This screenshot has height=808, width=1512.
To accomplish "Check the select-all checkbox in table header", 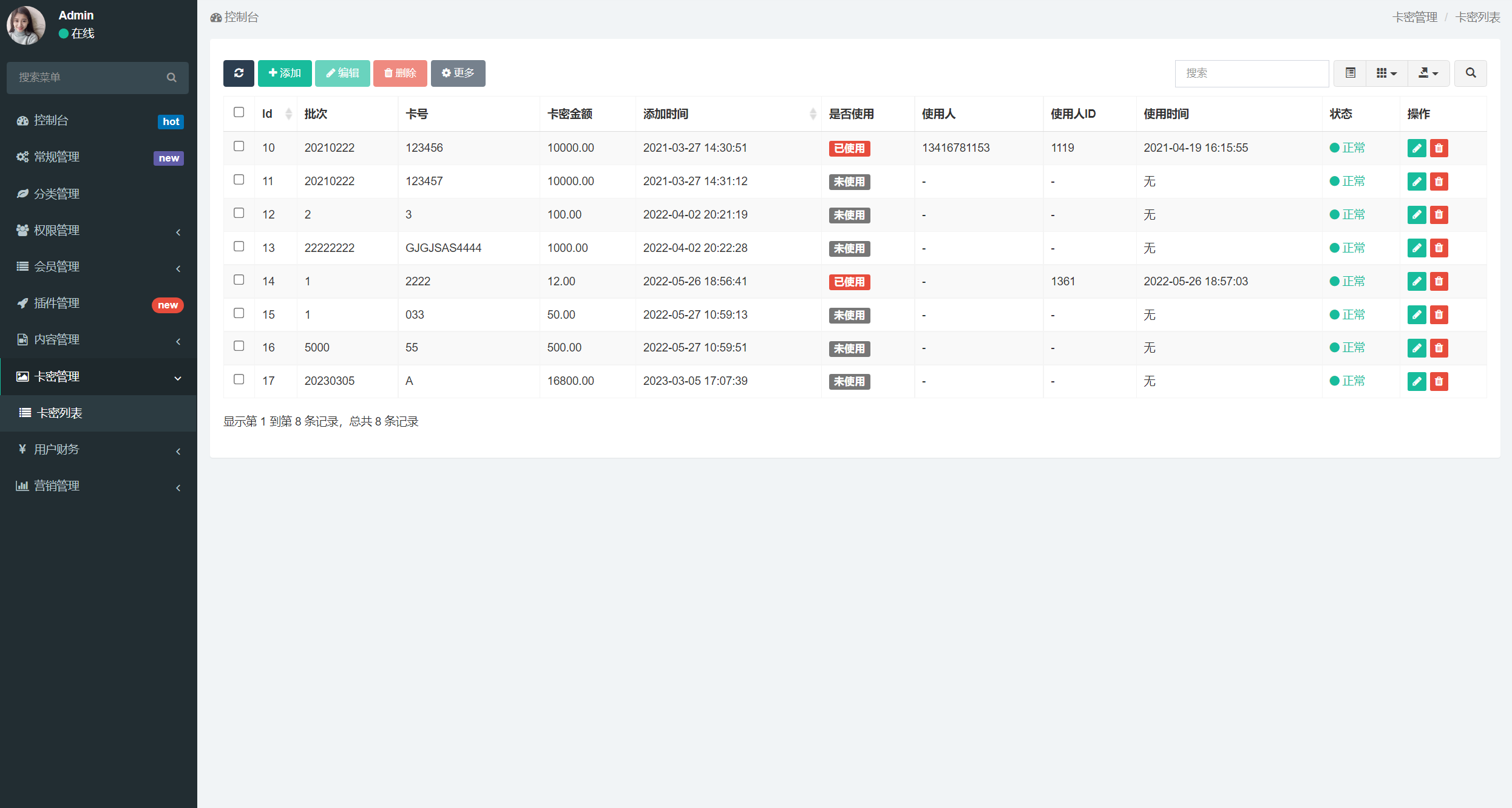I will [239, 112].
